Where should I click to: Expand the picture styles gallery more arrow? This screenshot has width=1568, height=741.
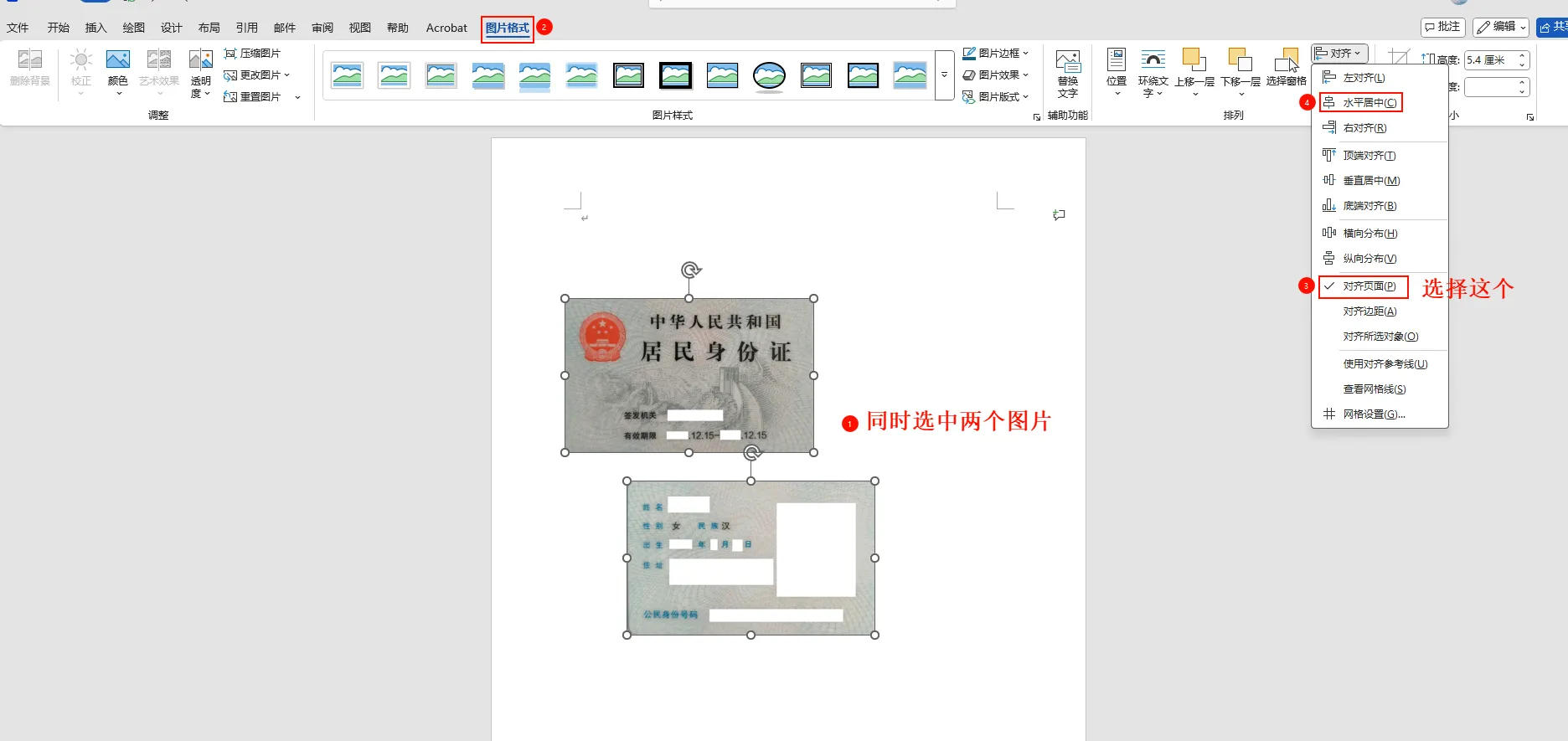(944, 75)
